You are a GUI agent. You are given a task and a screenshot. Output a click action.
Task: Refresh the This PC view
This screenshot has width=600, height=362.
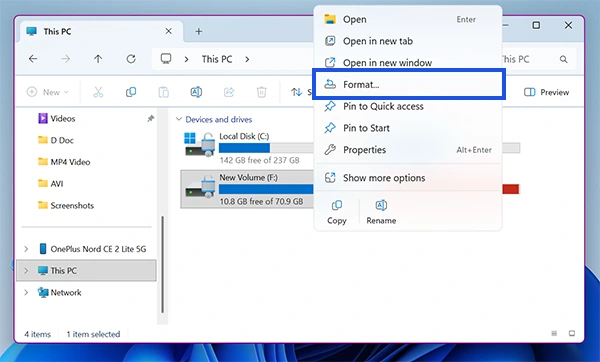pos(131,59)
